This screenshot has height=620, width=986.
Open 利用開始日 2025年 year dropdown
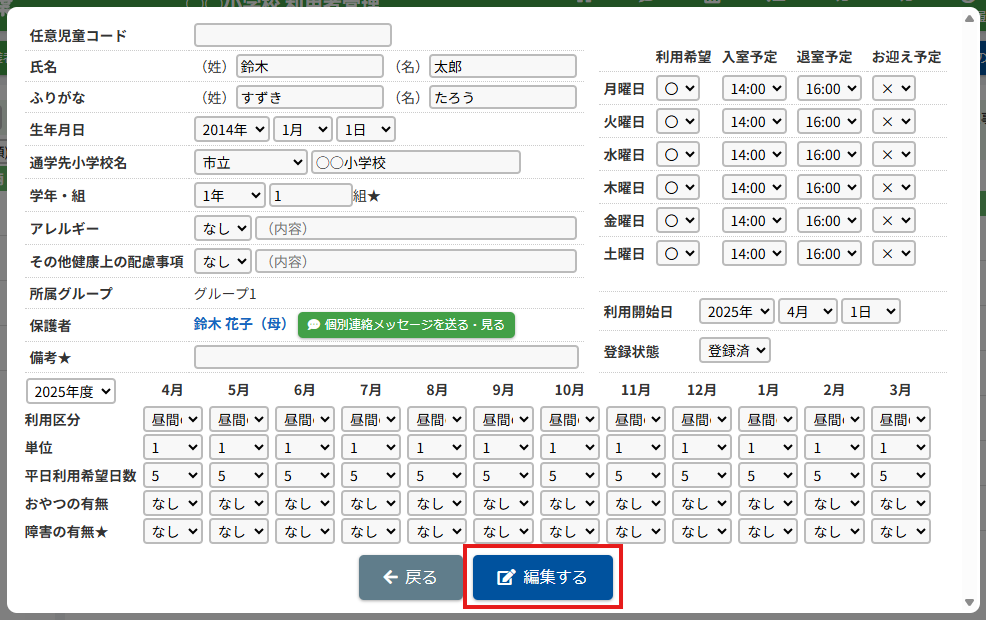(736, 311)
